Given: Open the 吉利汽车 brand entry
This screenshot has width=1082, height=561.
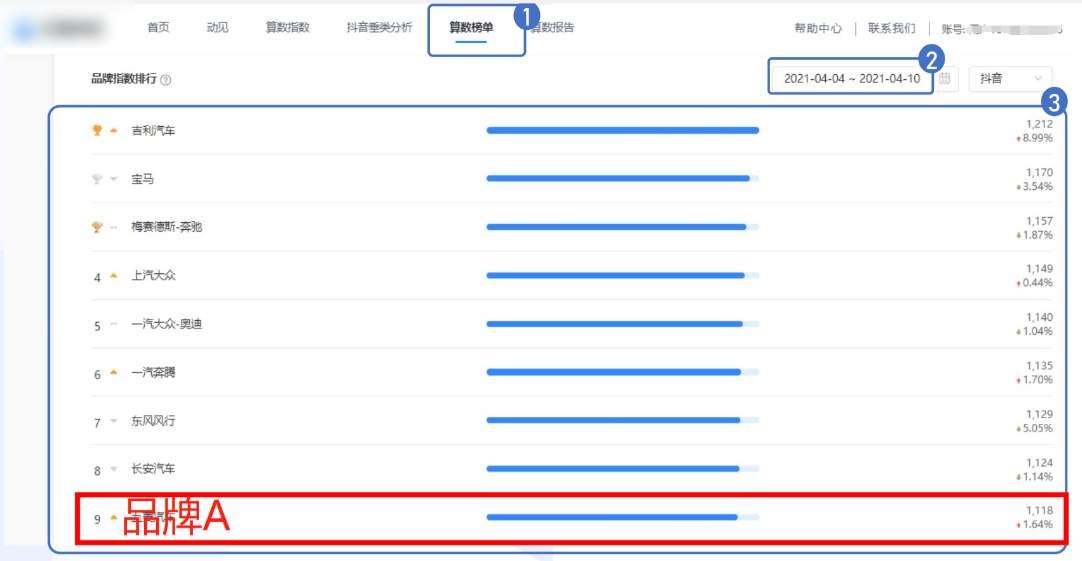Looking at the screenshot, I should click(x=153, y=130).
